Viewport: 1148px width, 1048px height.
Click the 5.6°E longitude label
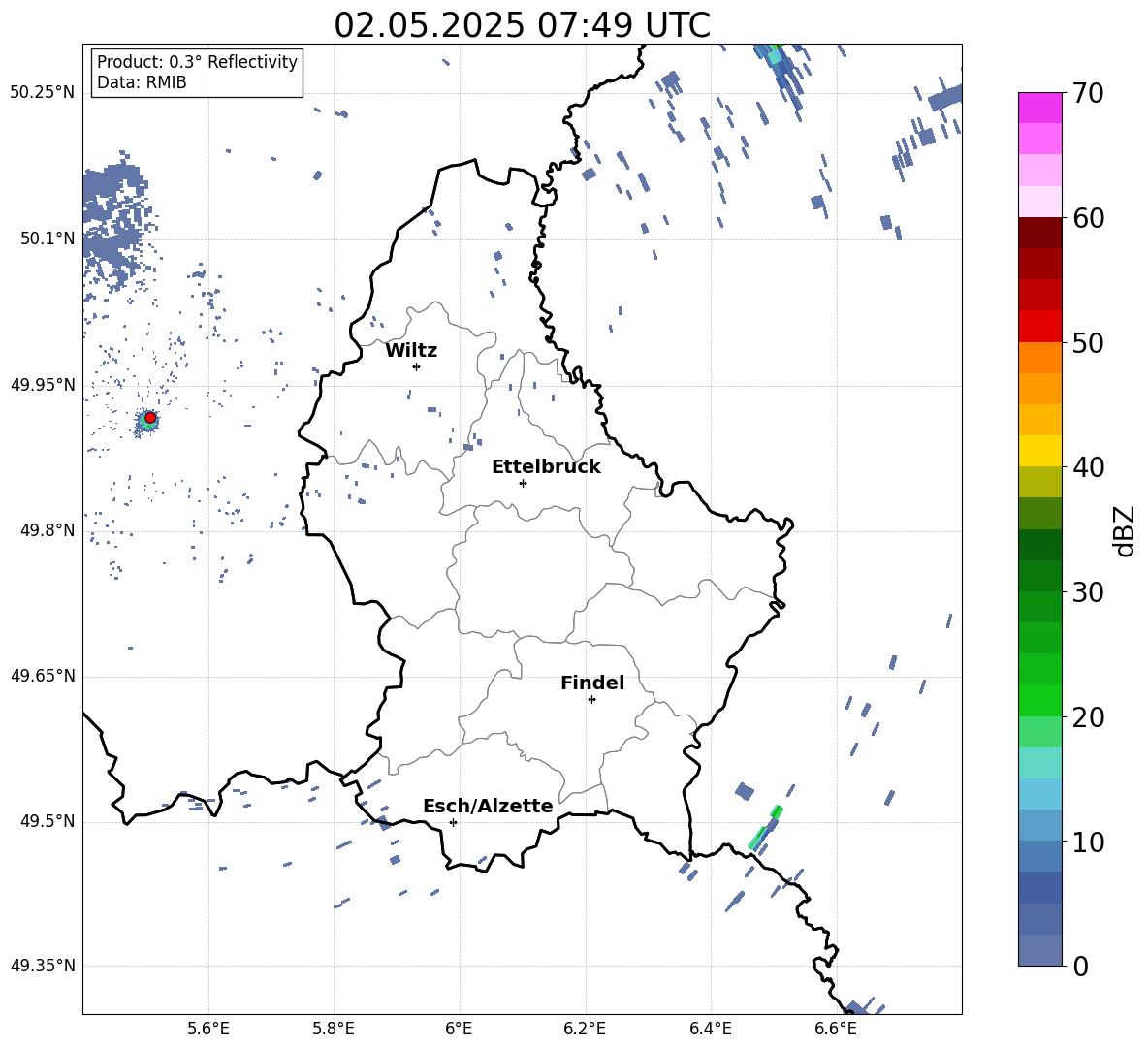click(x=208, y=1029)
